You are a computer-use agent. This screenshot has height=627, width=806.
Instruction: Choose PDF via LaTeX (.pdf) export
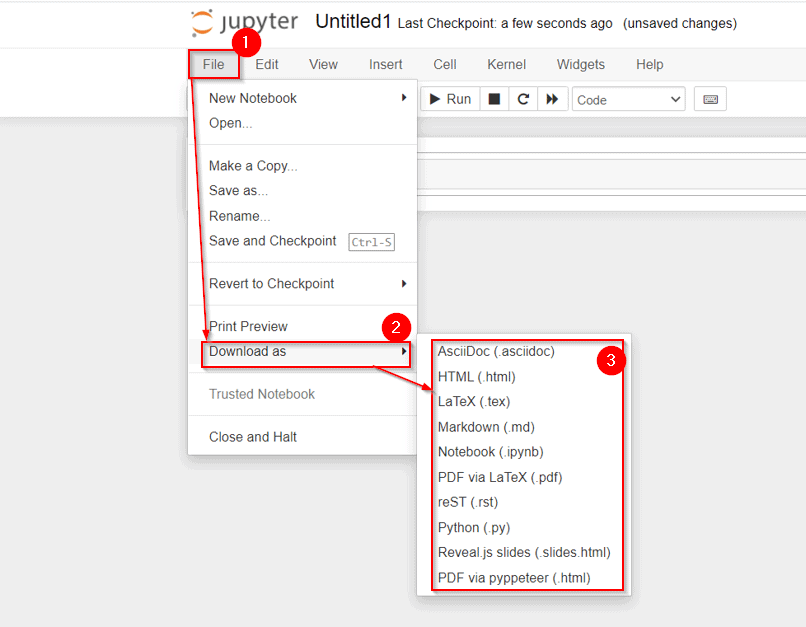500,477
